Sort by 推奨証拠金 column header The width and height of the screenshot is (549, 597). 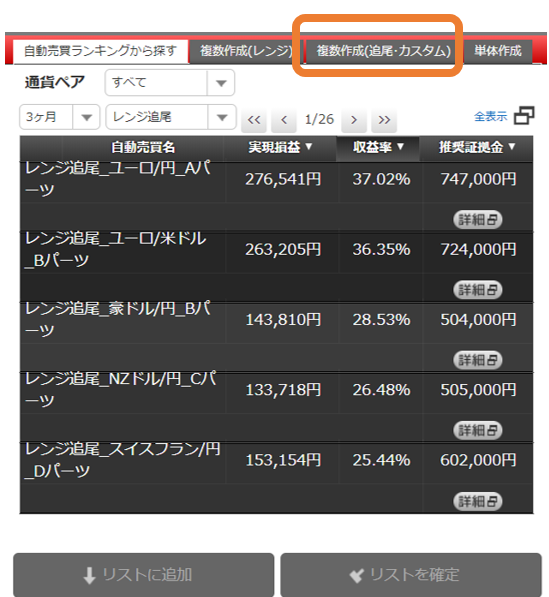point(477,147)
